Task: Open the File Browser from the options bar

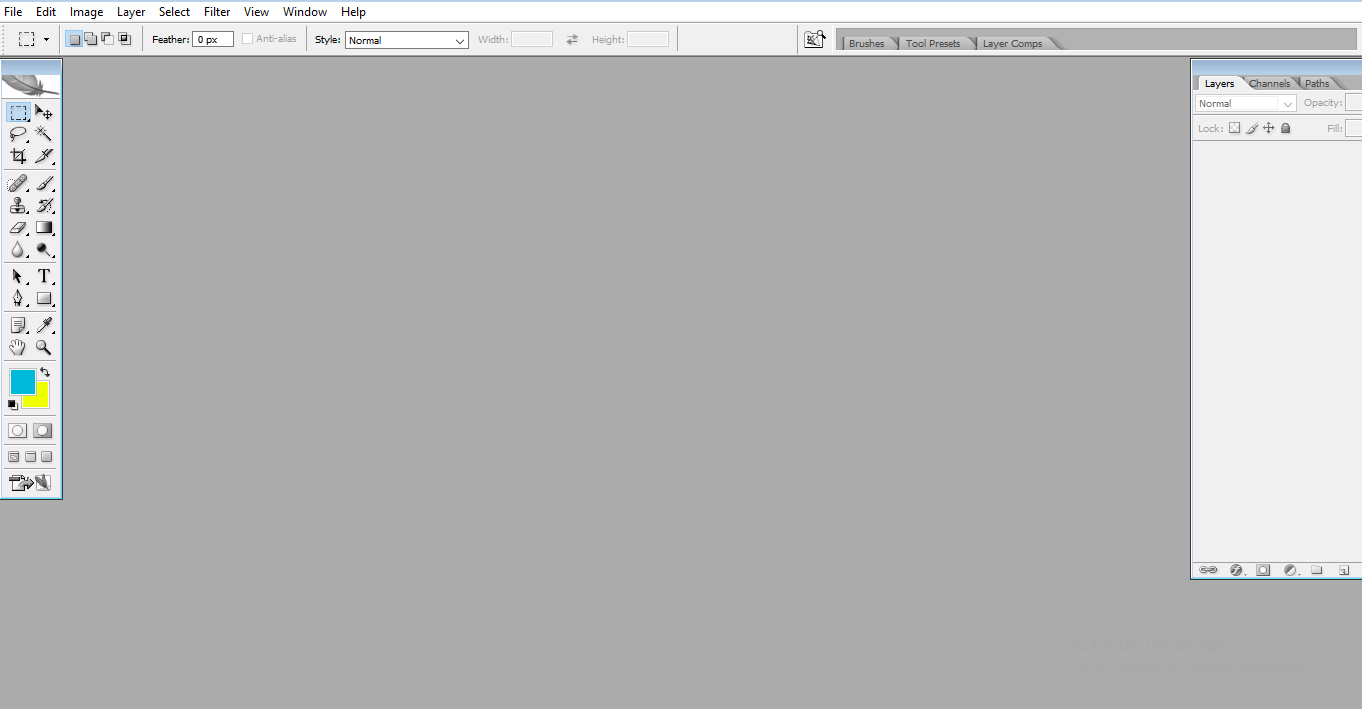Action: tap(814, 38)
